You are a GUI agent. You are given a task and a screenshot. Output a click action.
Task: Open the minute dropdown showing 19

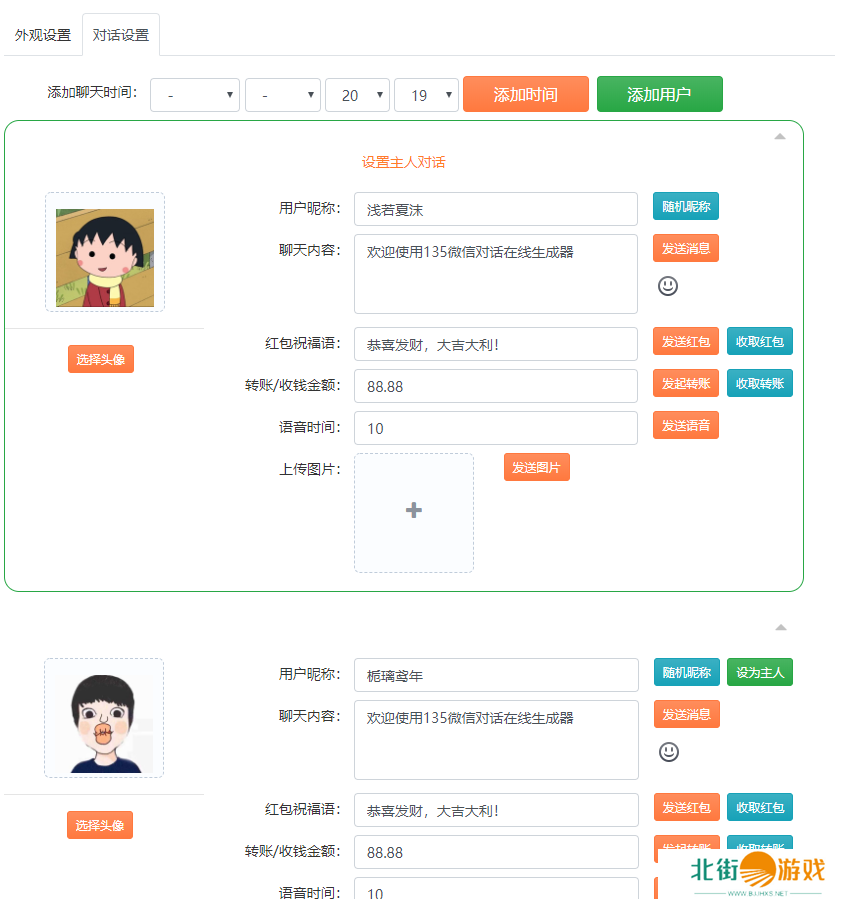click(426, 95)
